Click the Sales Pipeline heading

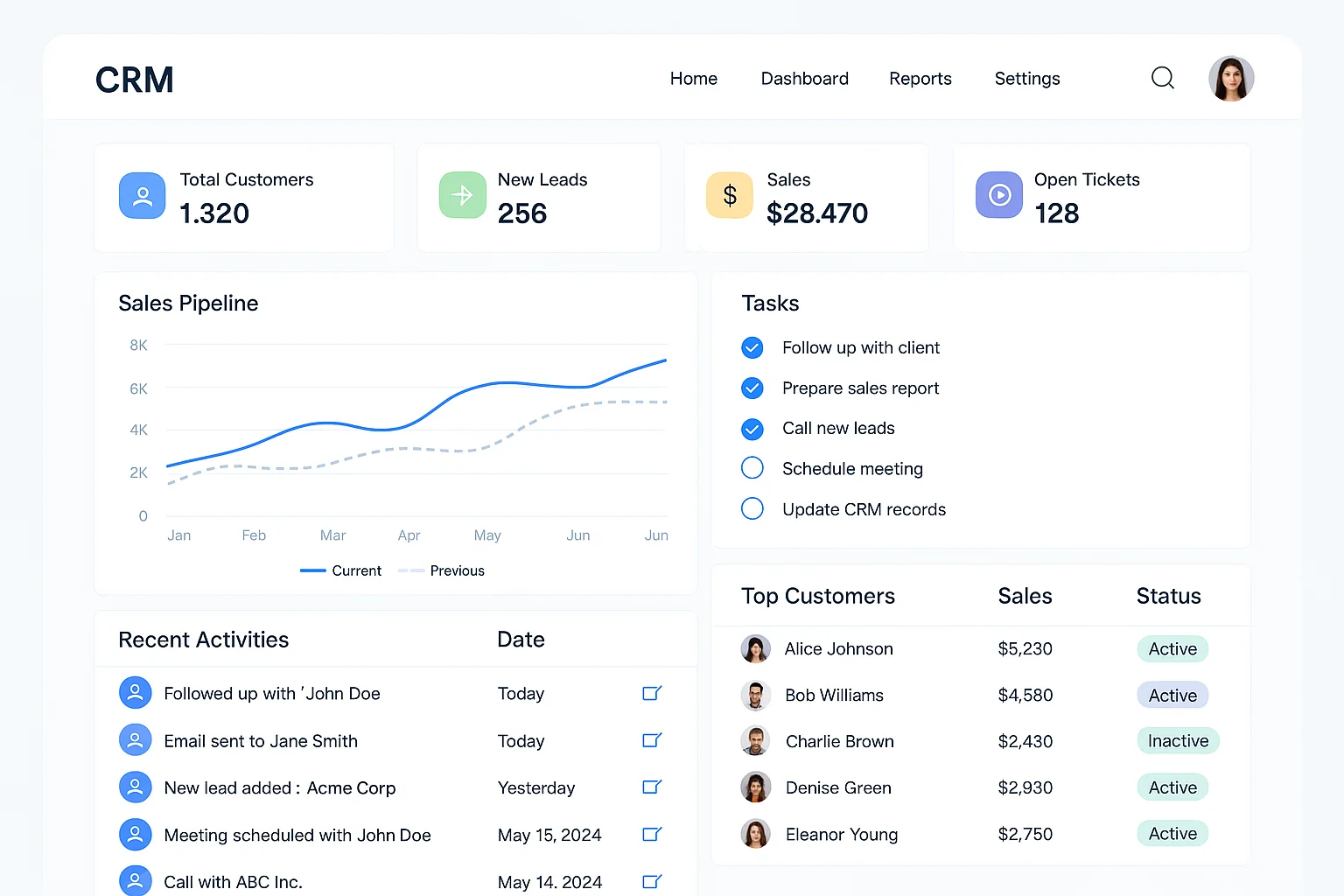[188, 303]
